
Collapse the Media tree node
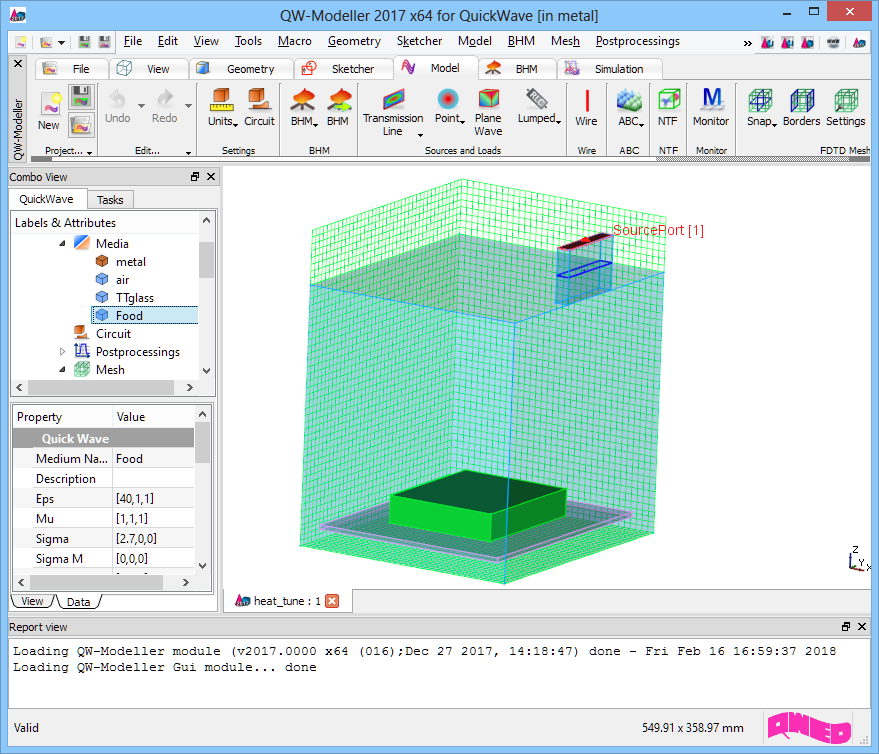click(x=62, y=244)
